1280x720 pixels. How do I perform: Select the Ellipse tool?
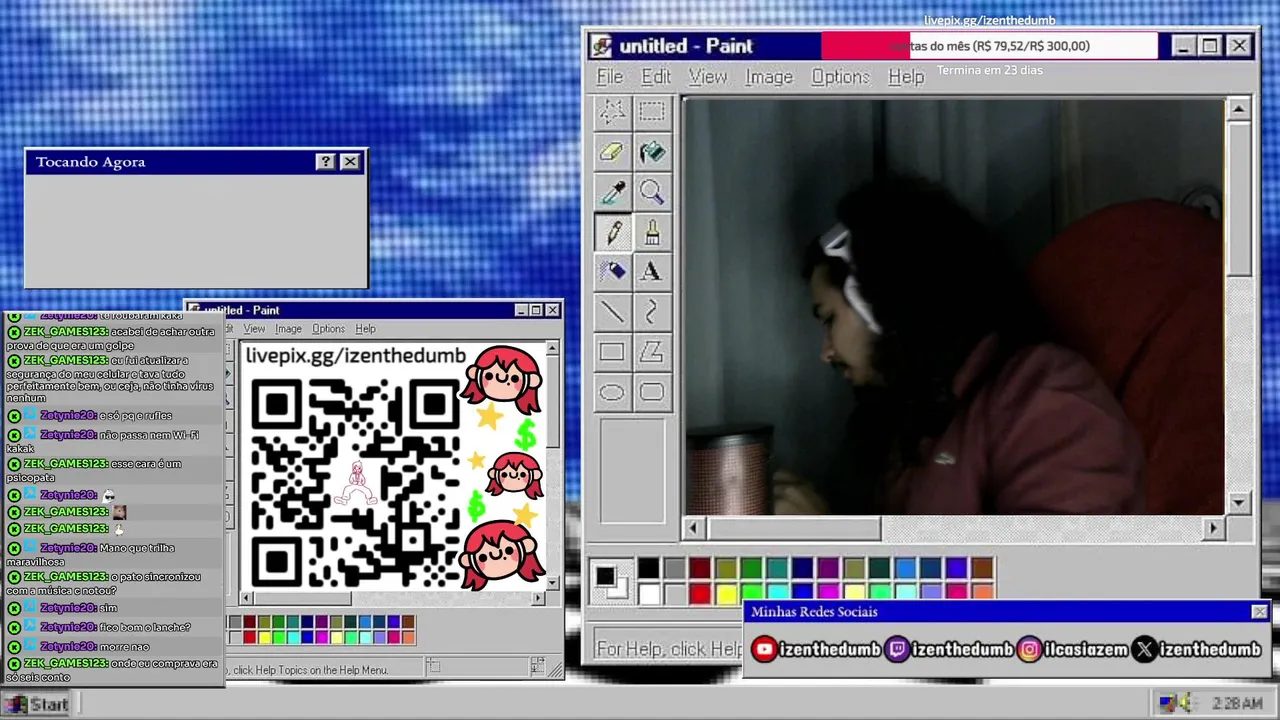[612, 392]
